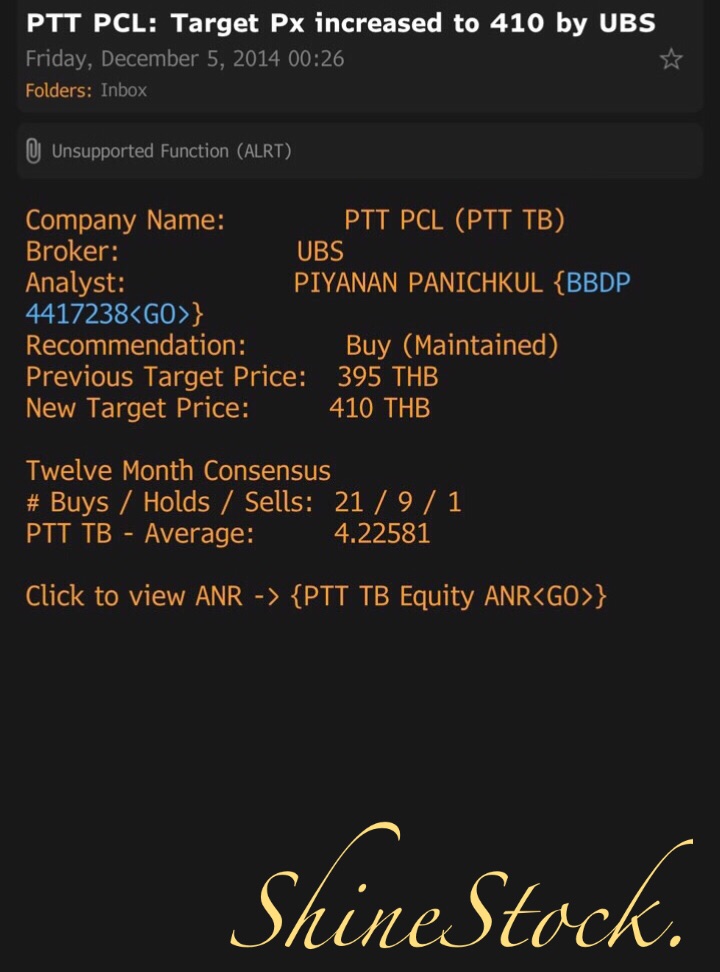Star this email as a favorite
Viewport: 720px width, 972px height.
point(671,60)
